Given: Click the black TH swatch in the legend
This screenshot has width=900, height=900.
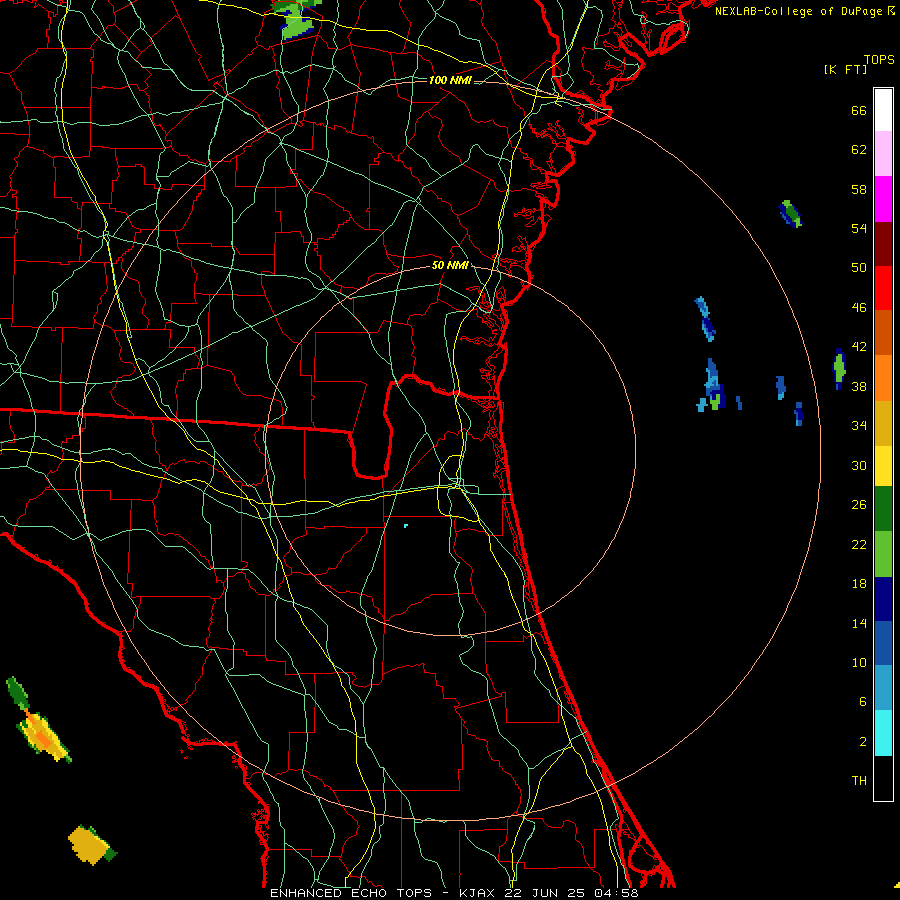Looking at the screenshot, I should point(883,778).
